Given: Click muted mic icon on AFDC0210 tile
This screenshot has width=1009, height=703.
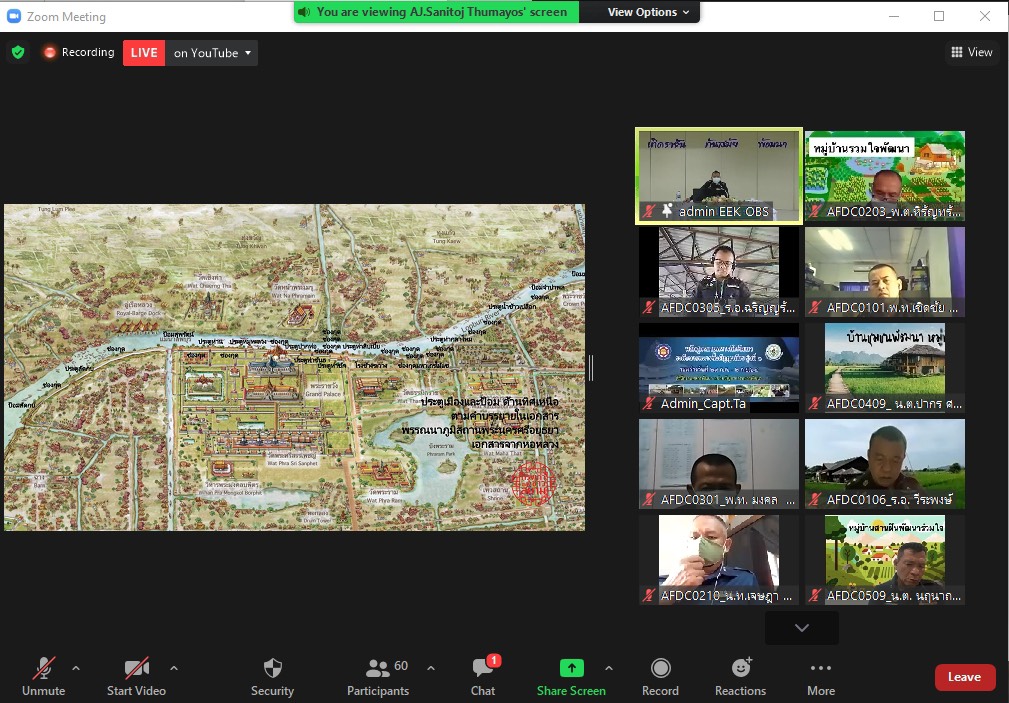Looking at the screenshot, I should (x=649, y=595).
